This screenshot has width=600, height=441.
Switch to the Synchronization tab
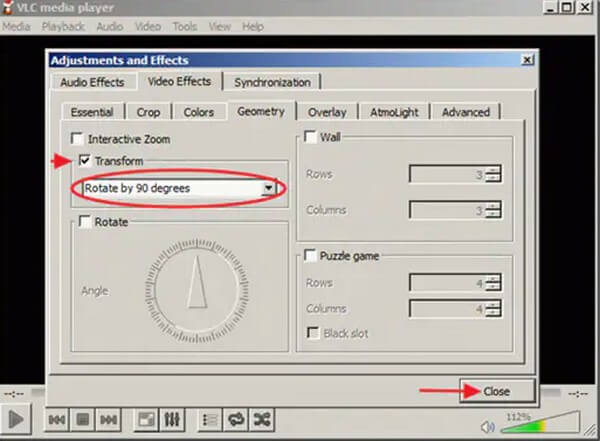pyautogui.click(x=272, y=82)
